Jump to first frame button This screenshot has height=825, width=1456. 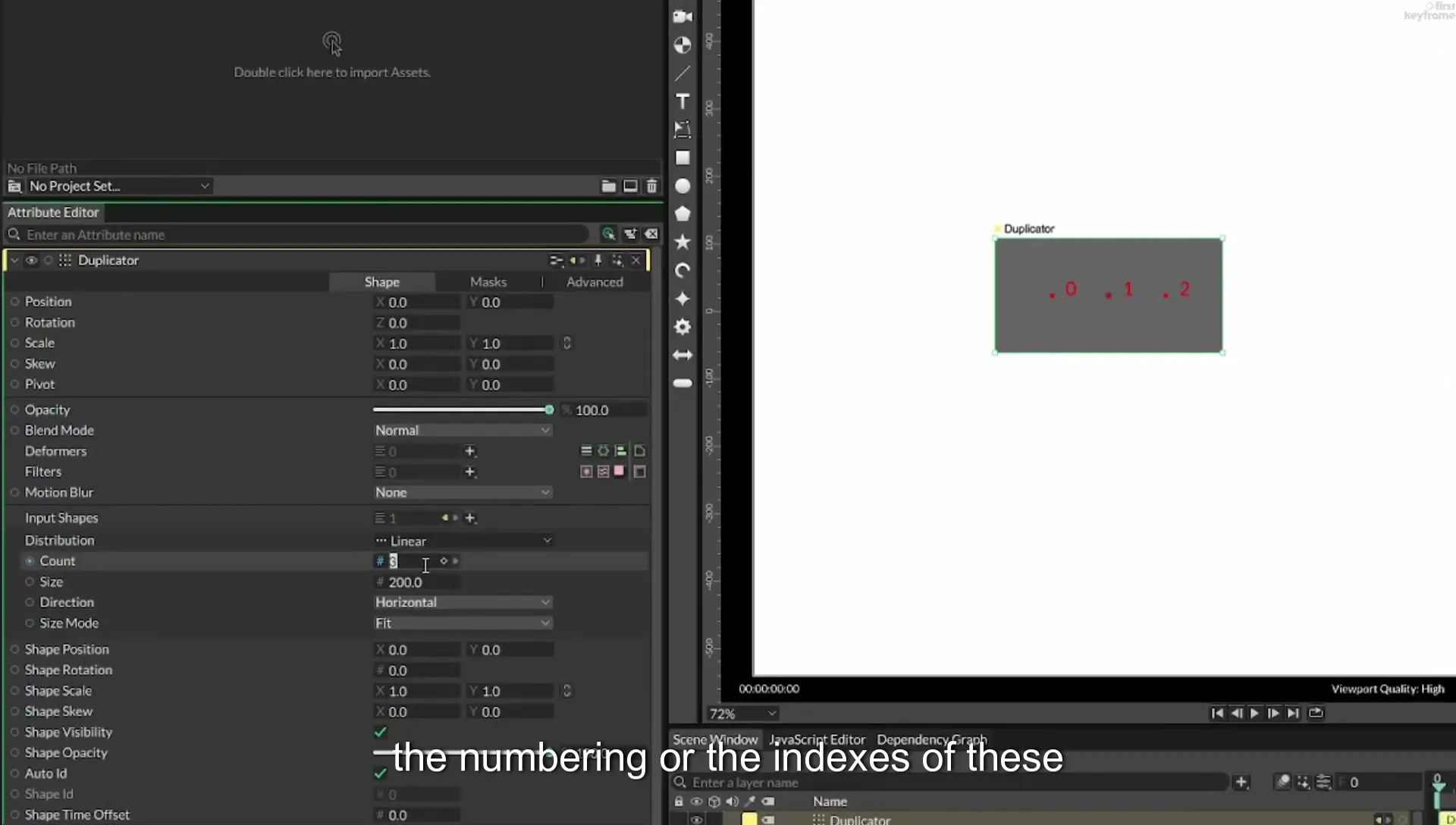[x=1217, y=713]
